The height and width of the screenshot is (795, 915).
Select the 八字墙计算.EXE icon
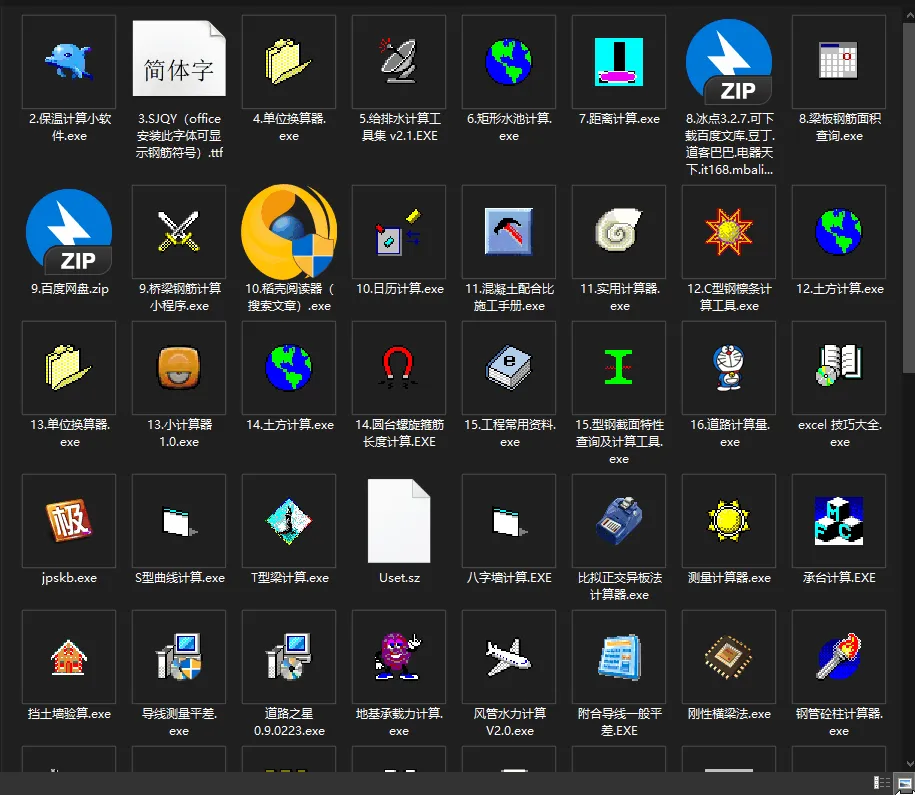click(509, 522)
